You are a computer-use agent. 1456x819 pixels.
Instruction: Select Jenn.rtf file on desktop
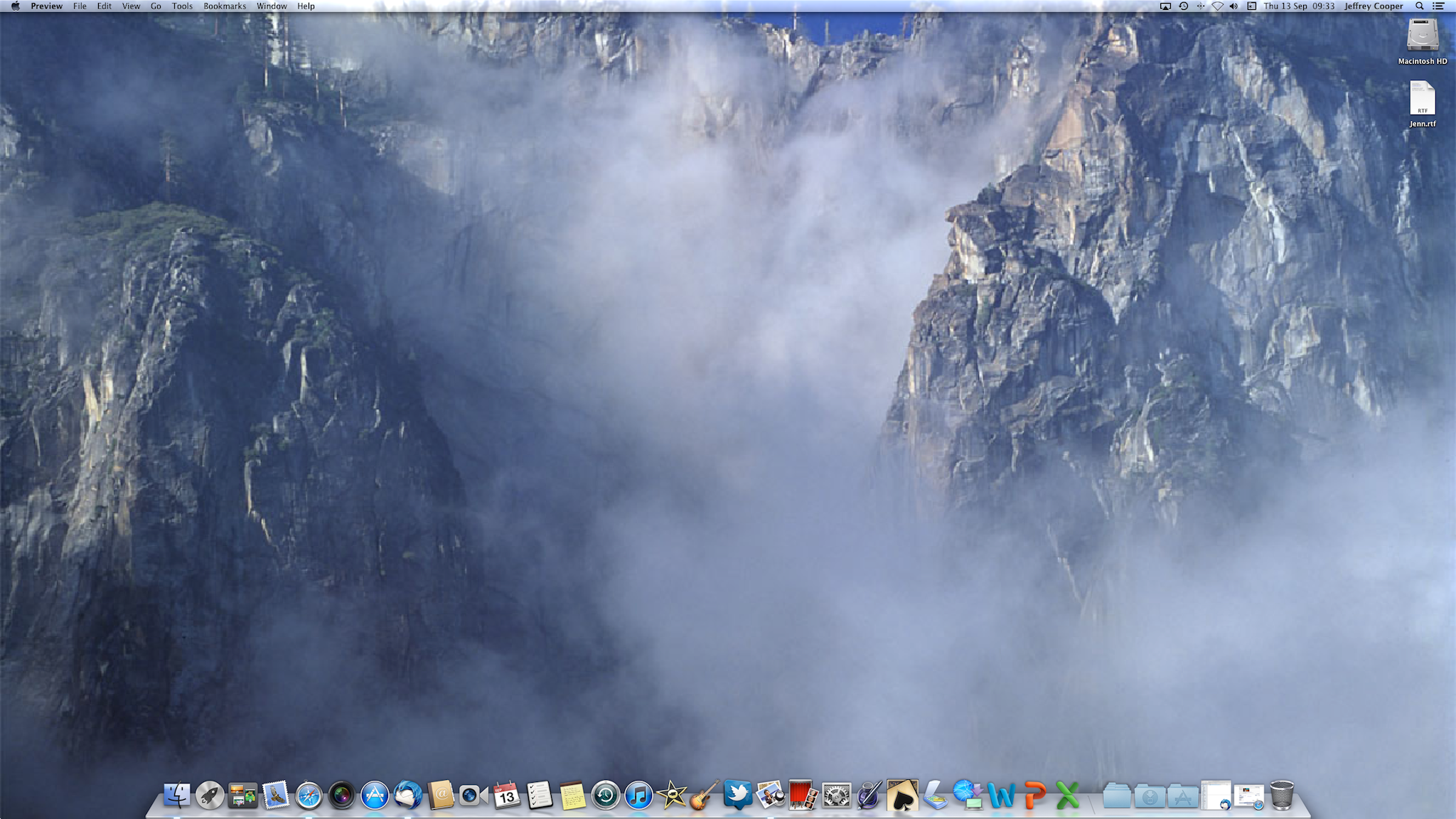coord(1423,104)
